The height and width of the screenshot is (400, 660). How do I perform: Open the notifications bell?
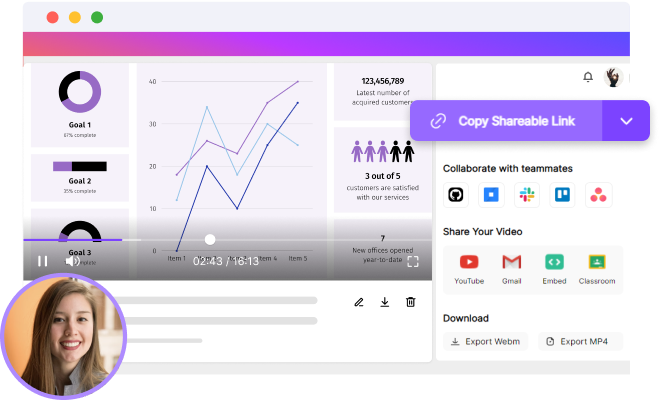(x=588, y=77)
